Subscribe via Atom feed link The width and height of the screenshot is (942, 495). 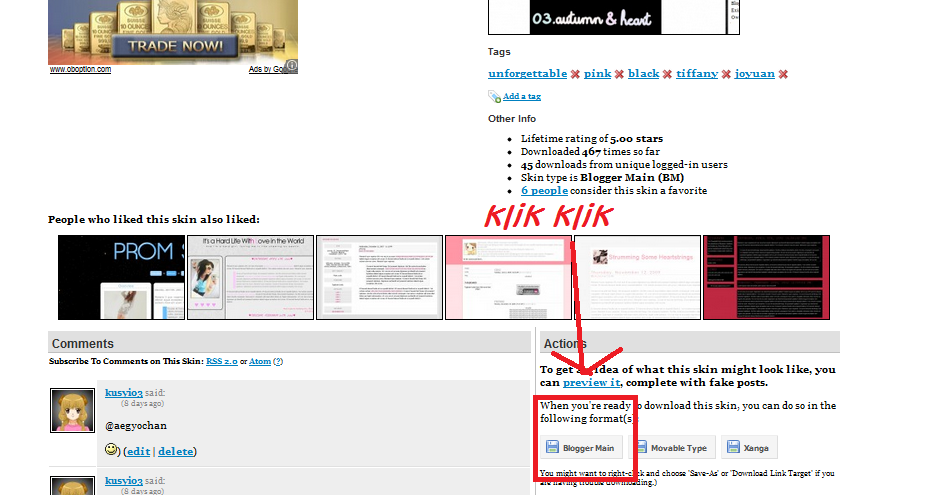[260, 361]
